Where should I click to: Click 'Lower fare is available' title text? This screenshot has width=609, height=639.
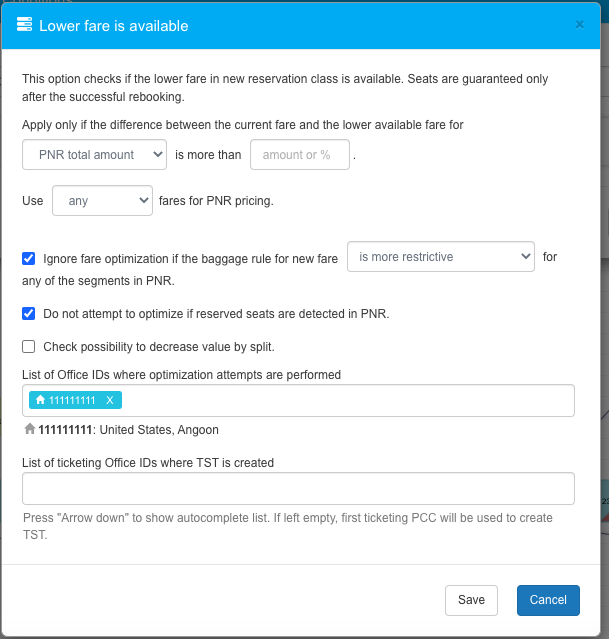pyautogui.click(x=113, y=25)
